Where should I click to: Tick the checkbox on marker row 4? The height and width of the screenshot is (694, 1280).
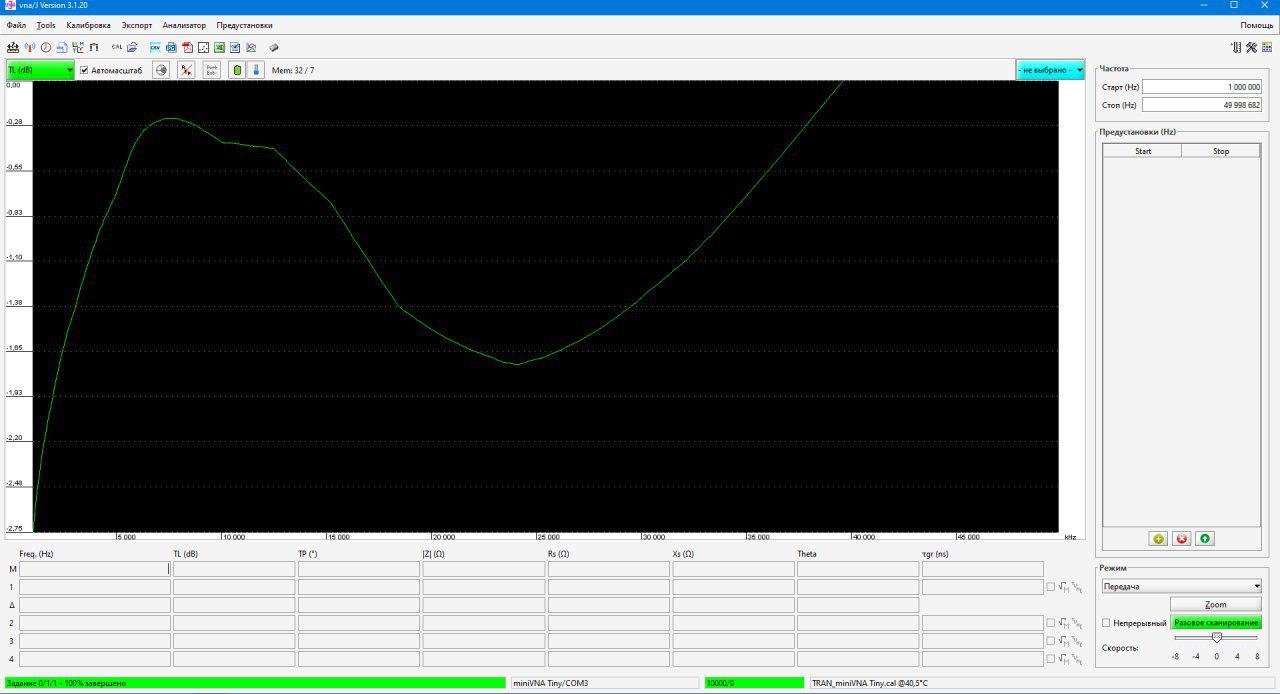pyautogui.click(x=1050, y=659)
